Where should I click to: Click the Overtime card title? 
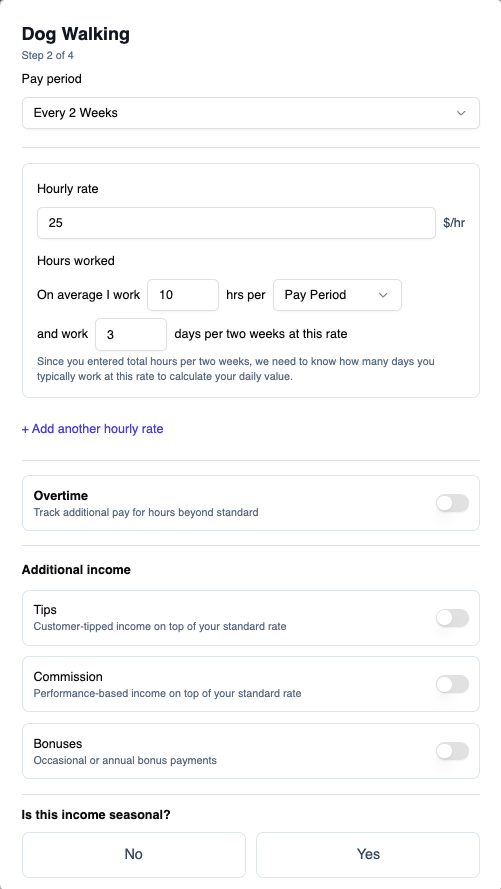(61, 496)
